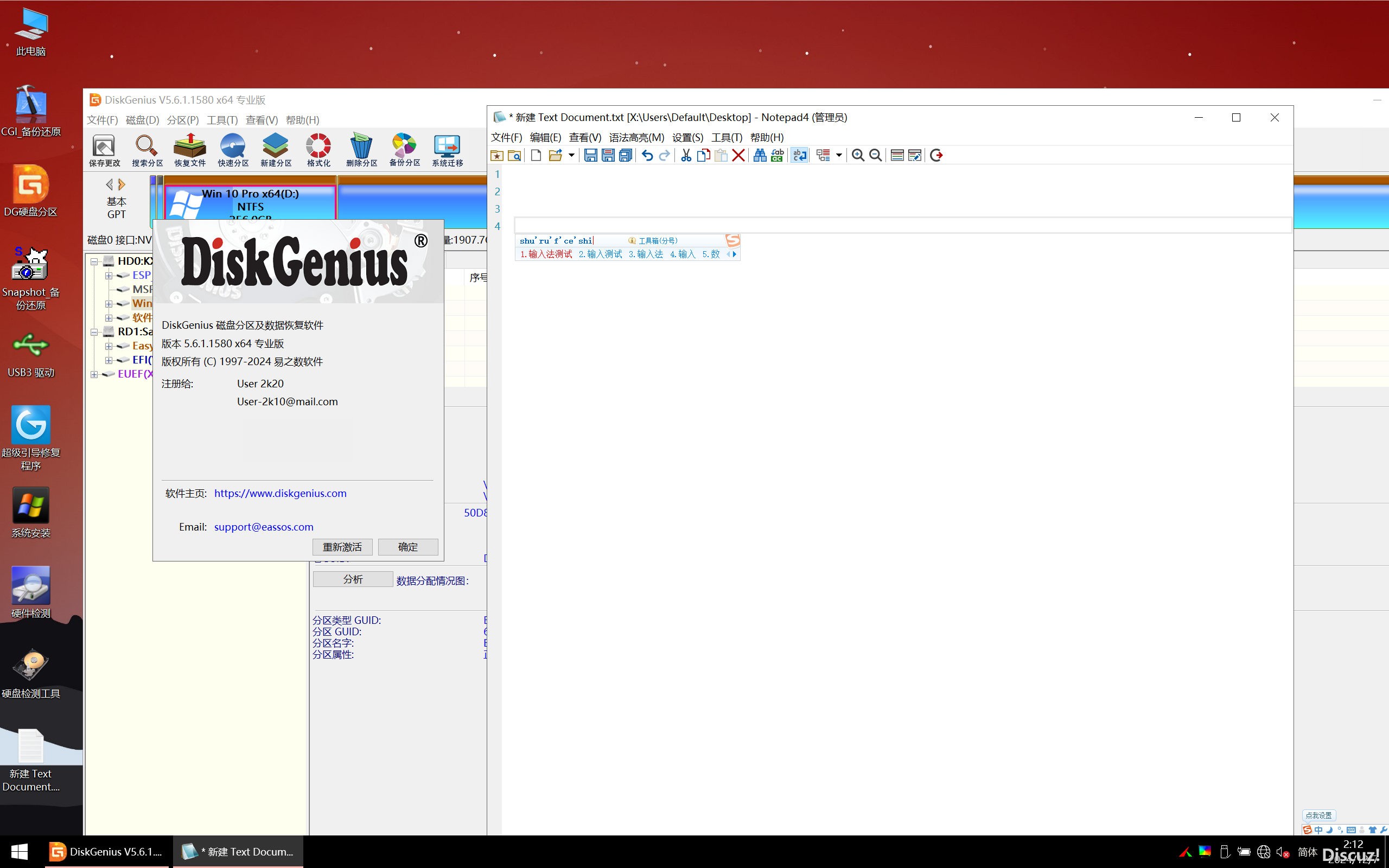Image resolution: width=1389 pixels, height=868 pixels.
Task: Click the support@eassos.com email link
Action: 264,527
